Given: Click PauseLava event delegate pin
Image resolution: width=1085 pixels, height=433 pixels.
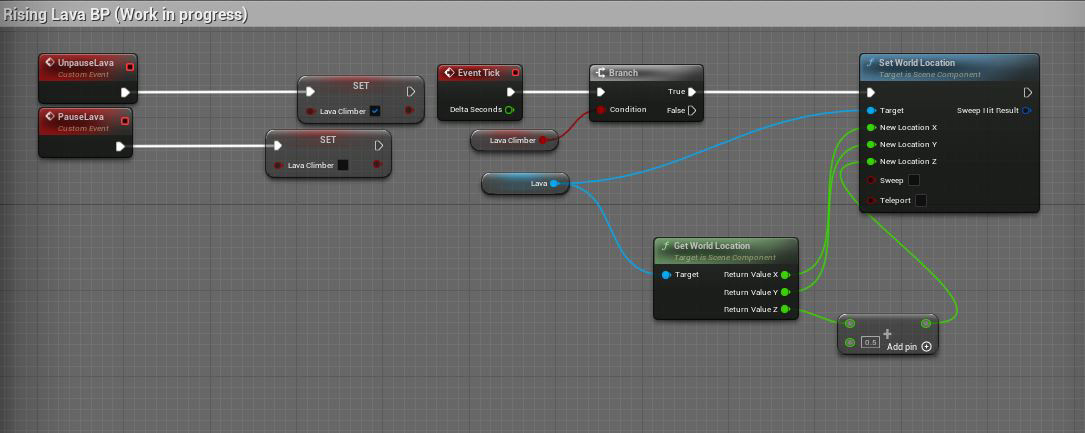Looking at the screenshot, I should 125,121.
